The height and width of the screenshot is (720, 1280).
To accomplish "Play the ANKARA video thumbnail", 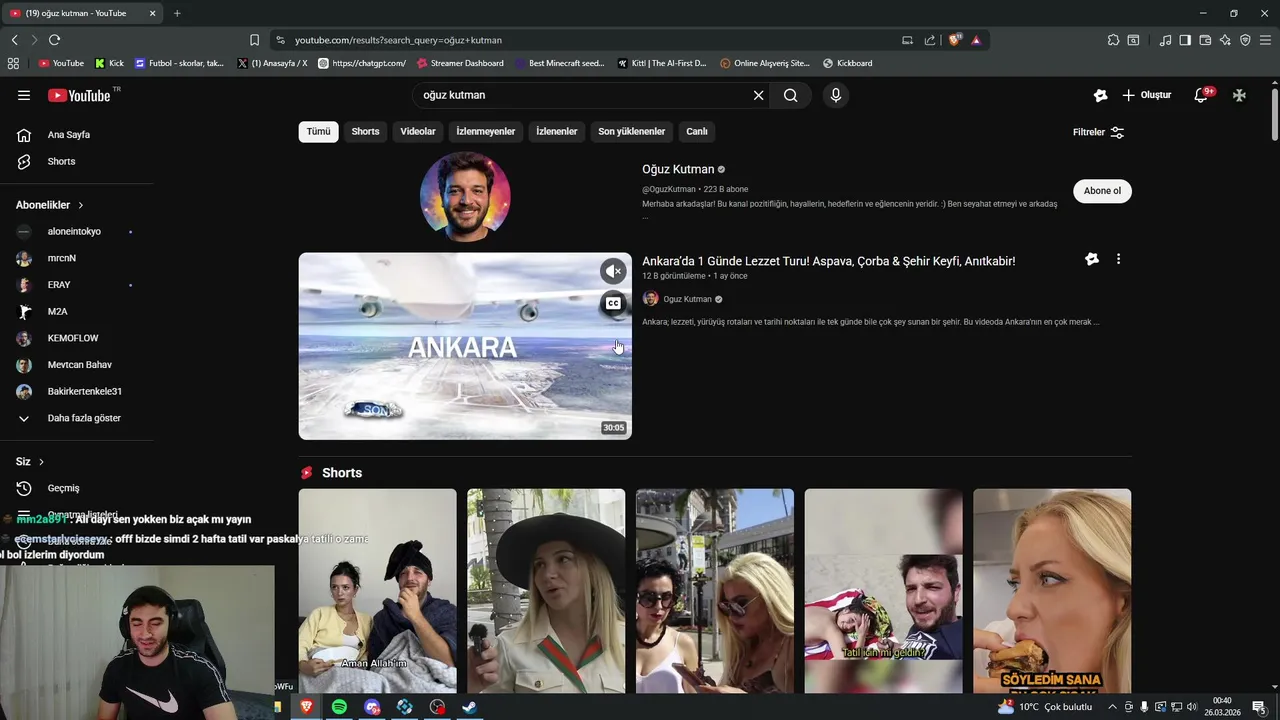I will (465, 346).
